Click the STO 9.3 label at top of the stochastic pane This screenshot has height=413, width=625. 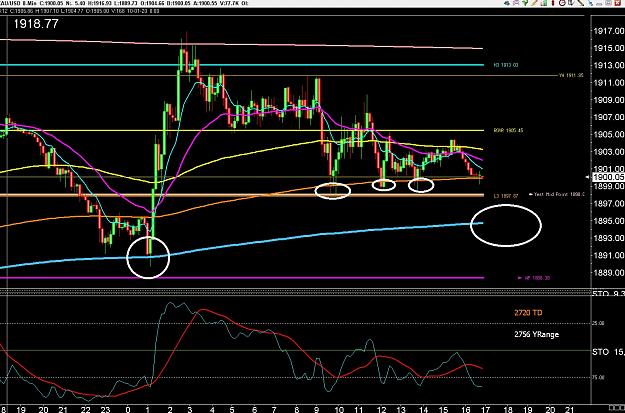click(608, 294)
